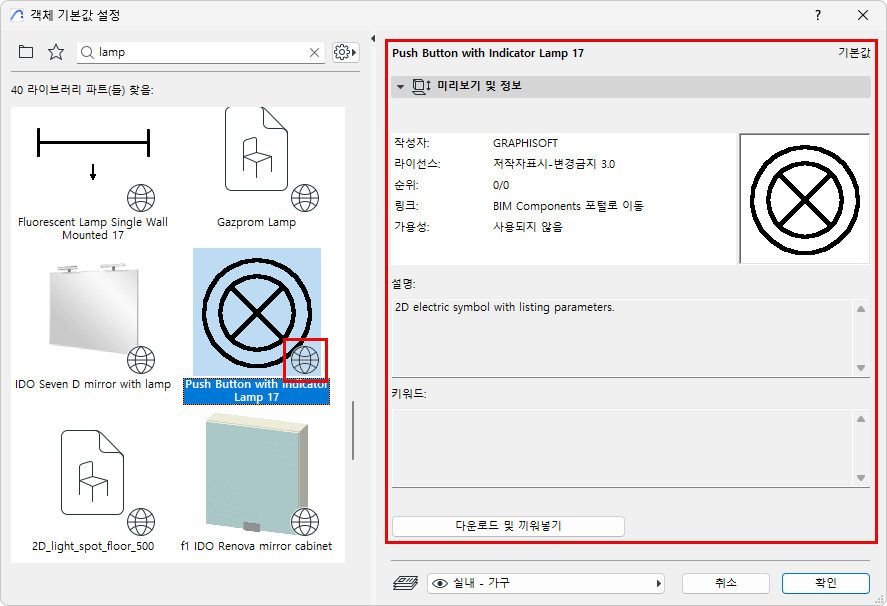The image size is (887, 606).
Task: Click globe icon on Gazprom Lamp
Action: click(305, 198)
